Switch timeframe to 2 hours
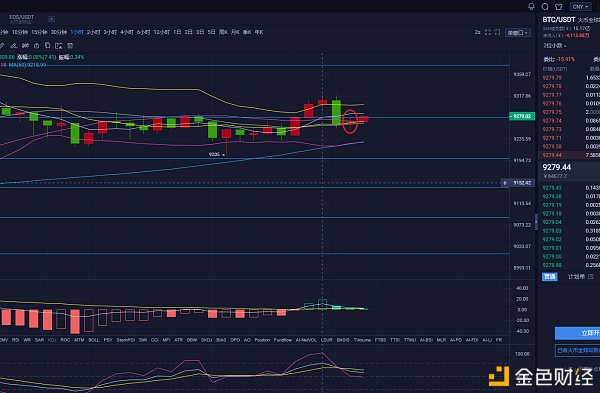 pyautogui.click(x=93, y=32)
